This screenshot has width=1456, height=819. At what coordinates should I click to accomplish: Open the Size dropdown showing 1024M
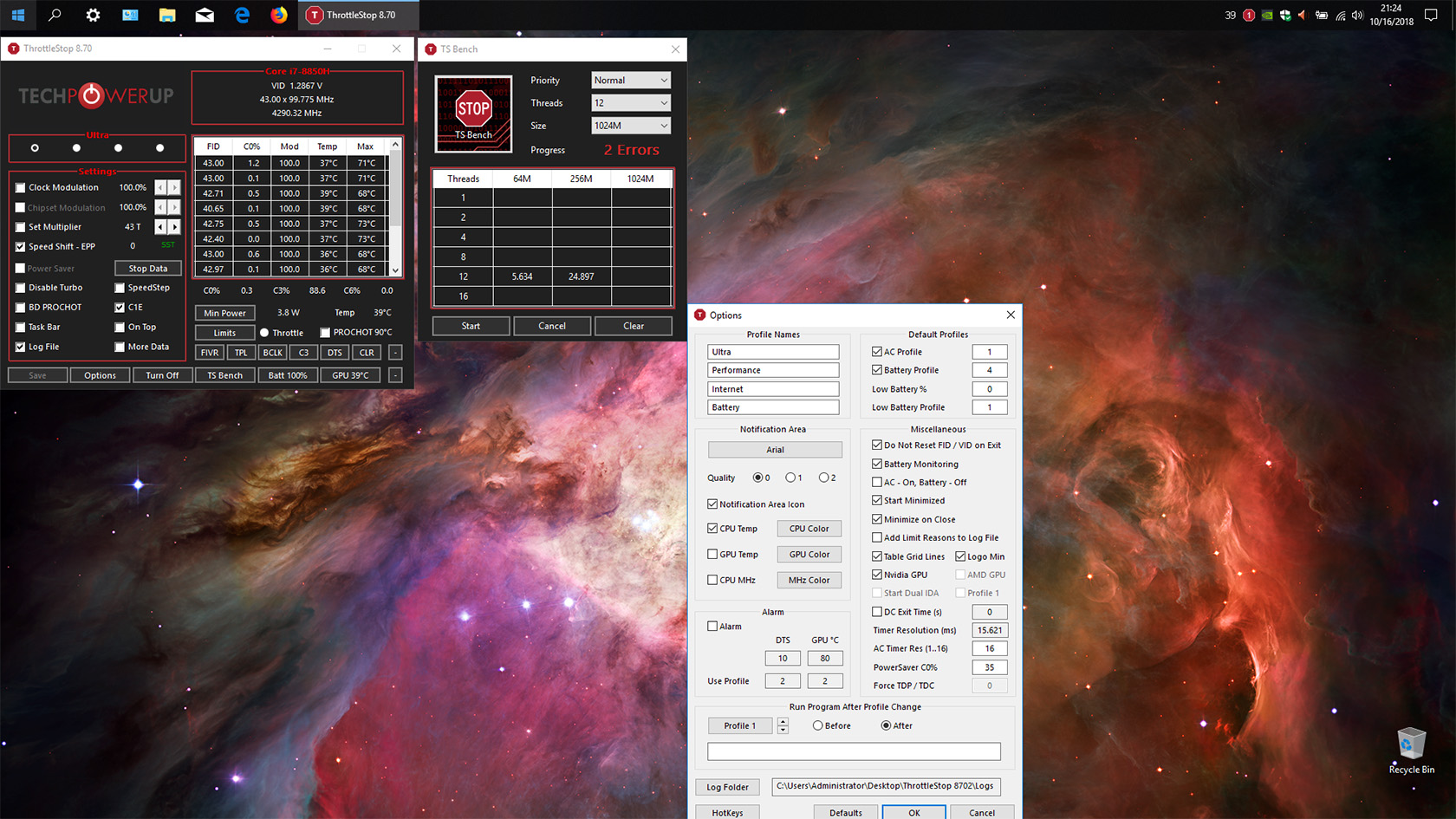click(631, 126)
